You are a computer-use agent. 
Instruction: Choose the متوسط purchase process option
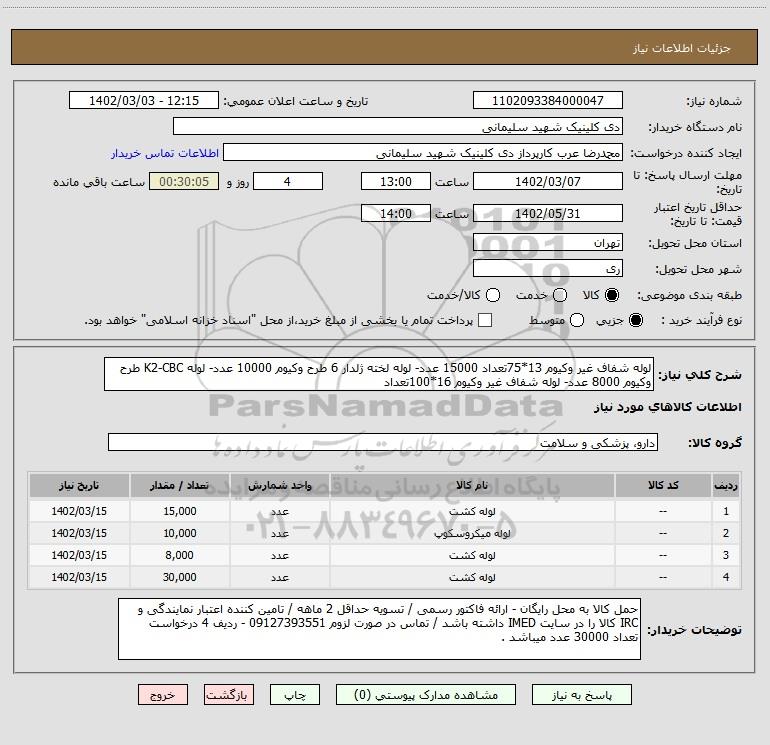click(577, 320)
